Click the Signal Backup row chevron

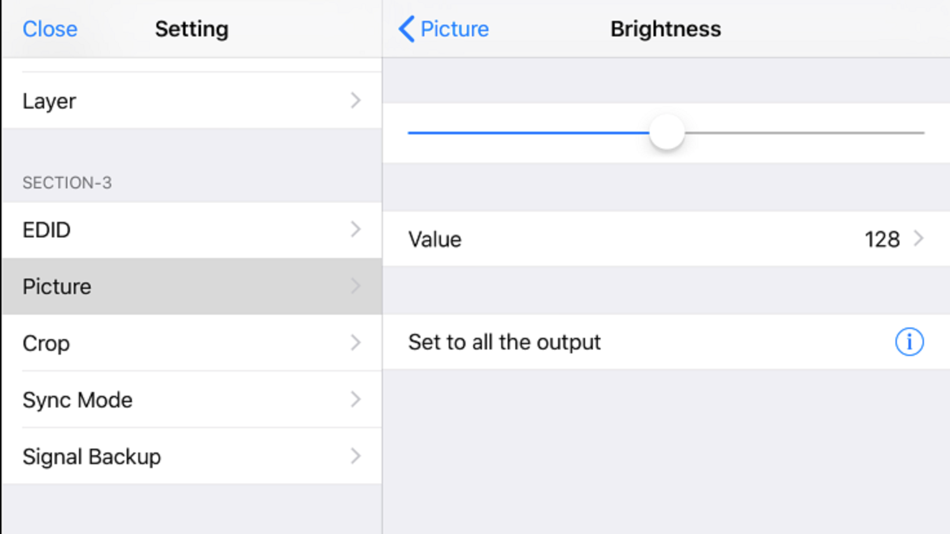[x=356, y=456]
